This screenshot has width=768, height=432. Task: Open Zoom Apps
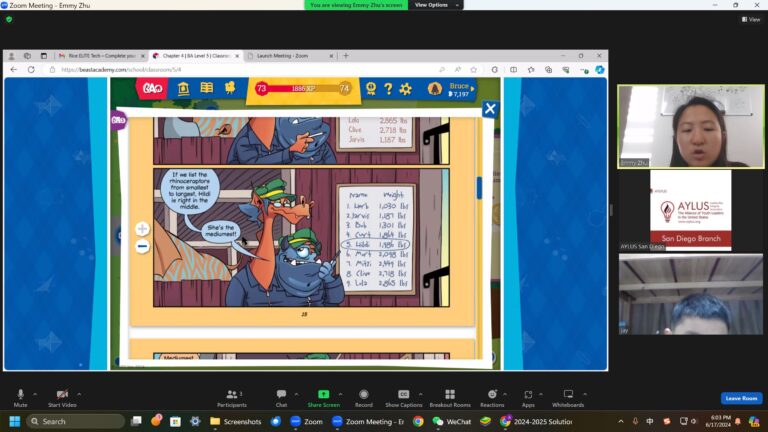click(x=528, y=398)
